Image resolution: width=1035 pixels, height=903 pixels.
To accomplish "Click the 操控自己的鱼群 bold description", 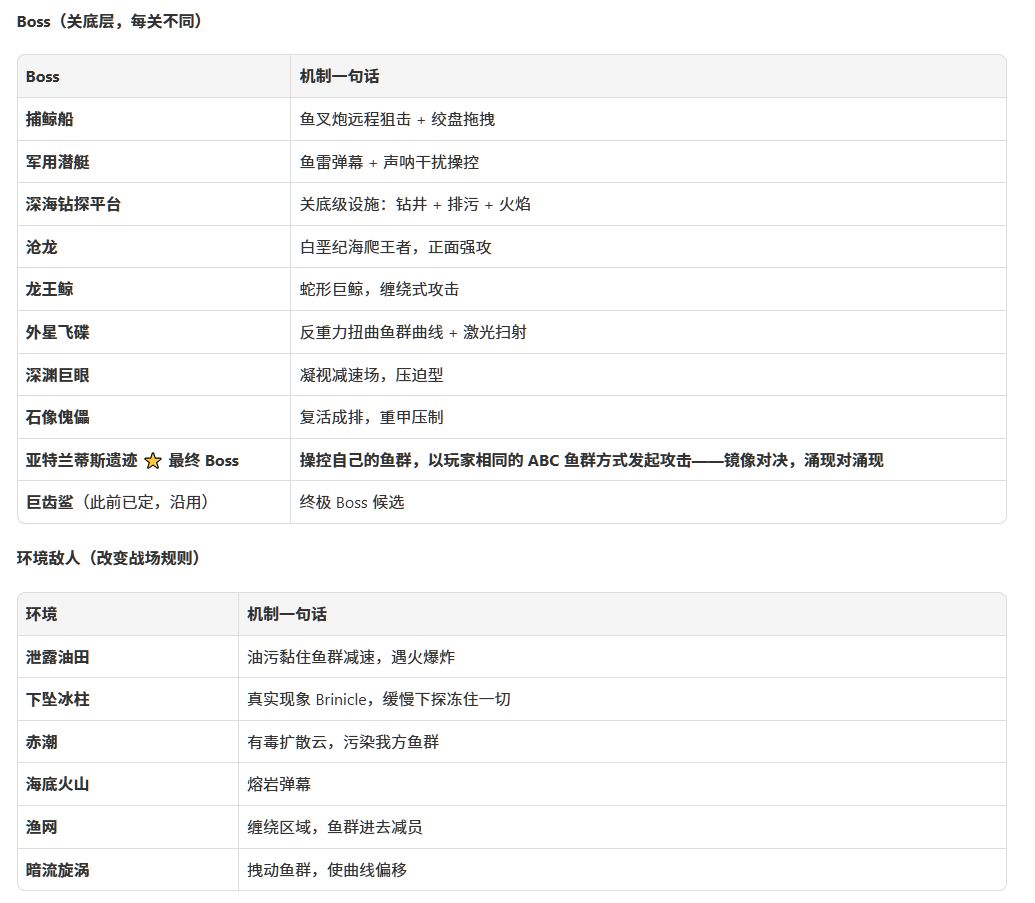I will (x=591, y=460).
